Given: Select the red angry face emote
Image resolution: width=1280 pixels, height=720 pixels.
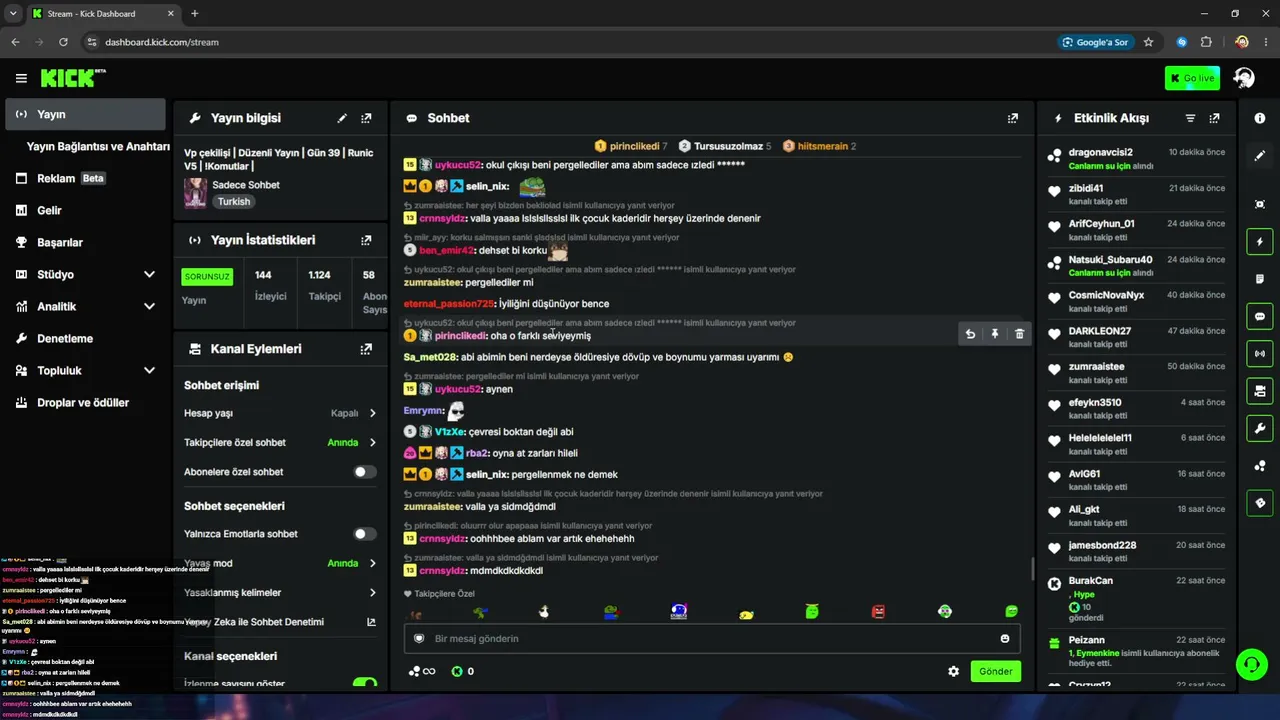Looking at the screenshot, I should [878, 611].
